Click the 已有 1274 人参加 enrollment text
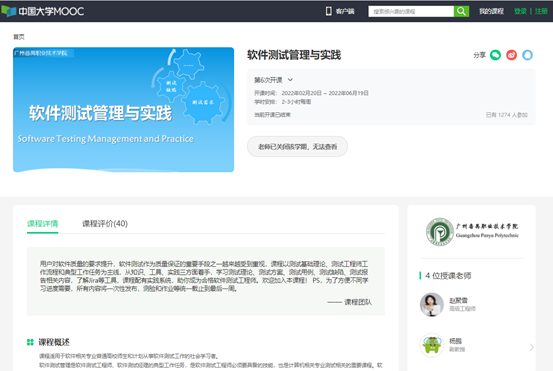Viewport: 553px width, 371px height. [x=506, y=115]
